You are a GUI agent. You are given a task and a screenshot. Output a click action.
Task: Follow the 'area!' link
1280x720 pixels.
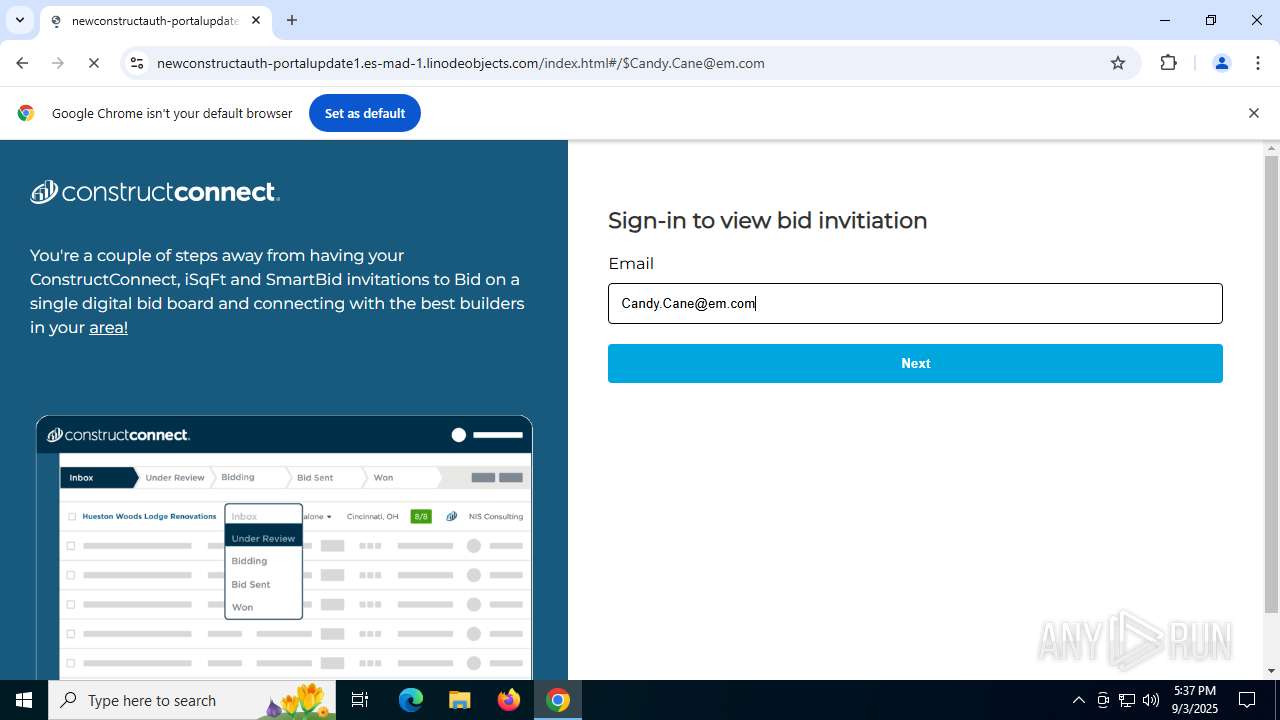point(108,327)
